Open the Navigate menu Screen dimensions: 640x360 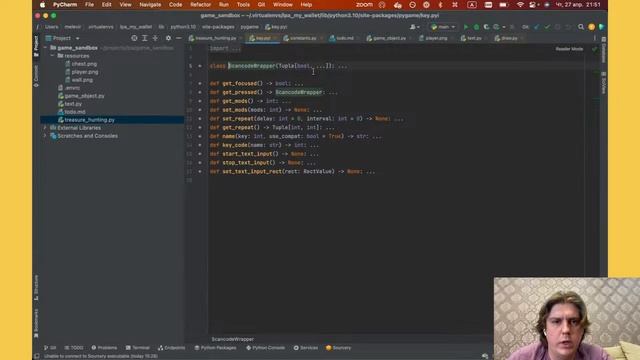[150, 5]
